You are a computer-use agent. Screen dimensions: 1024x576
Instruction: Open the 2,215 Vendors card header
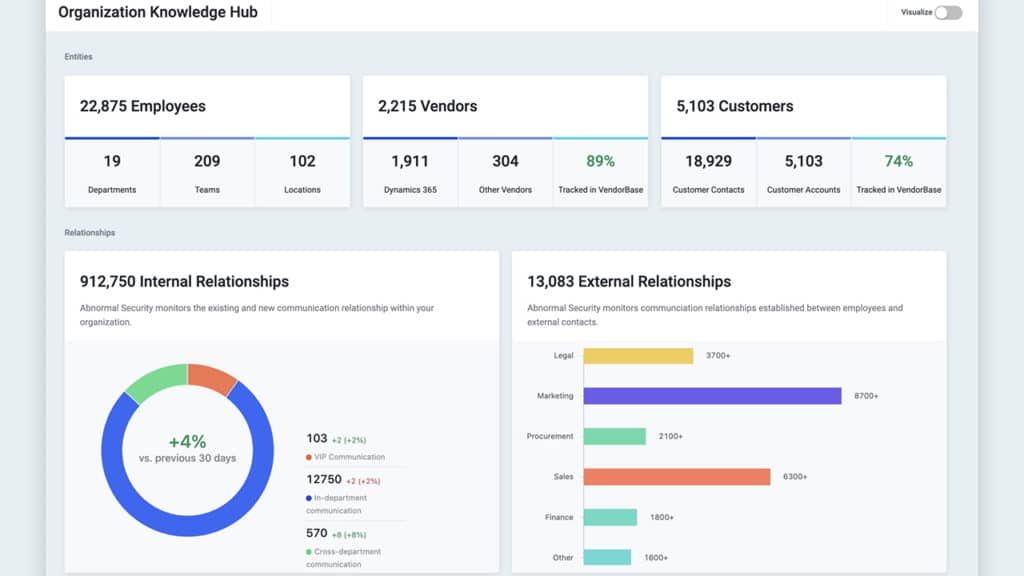tap(505, 106)
